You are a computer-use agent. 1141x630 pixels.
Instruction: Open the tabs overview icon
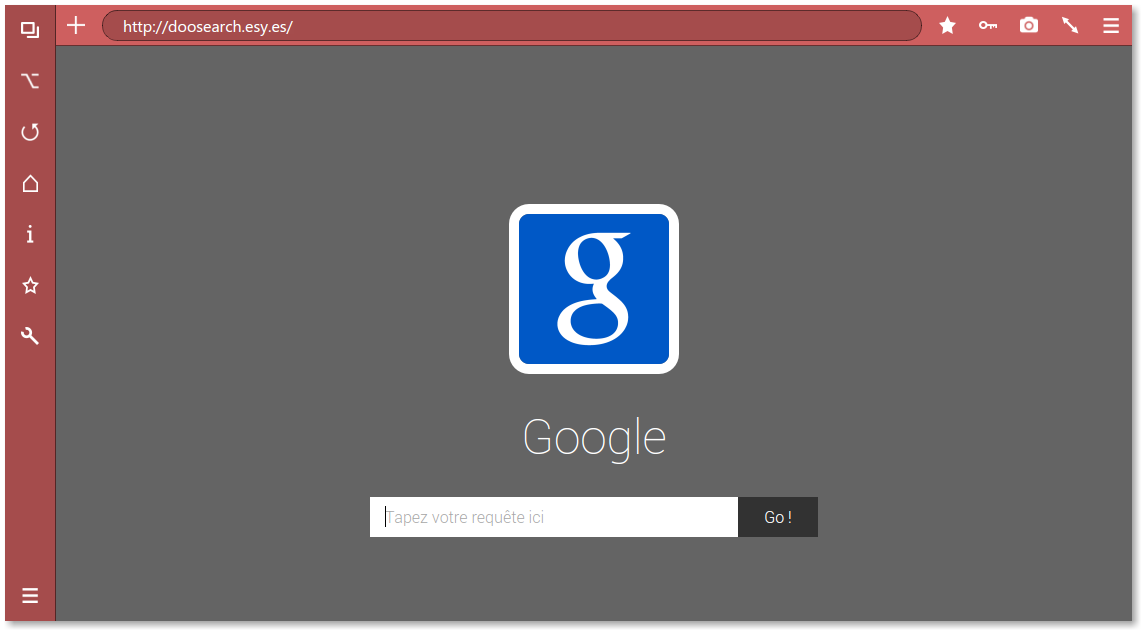click(30, 30)
